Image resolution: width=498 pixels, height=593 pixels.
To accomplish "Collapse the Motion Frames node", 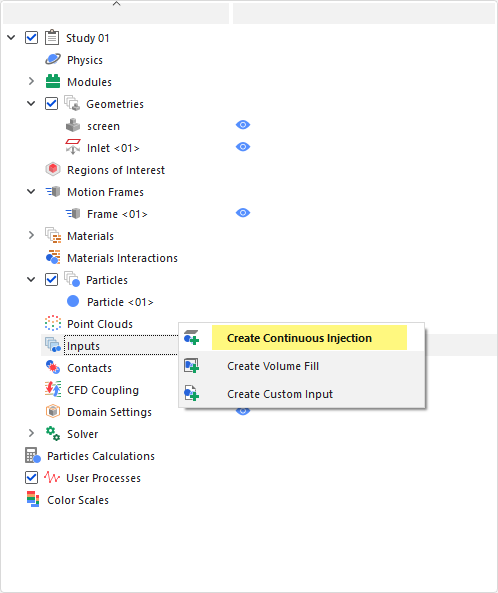I will tap(31, 191).
